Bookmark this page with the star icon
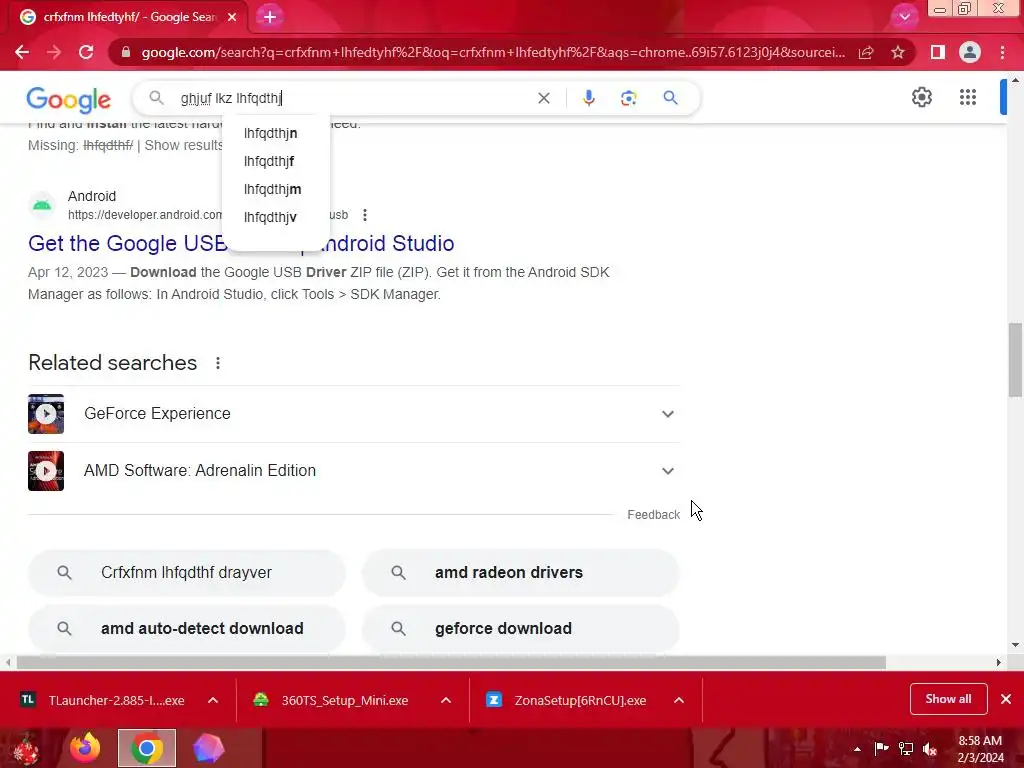Viewport: 1024px width, 768px height. 898,52
